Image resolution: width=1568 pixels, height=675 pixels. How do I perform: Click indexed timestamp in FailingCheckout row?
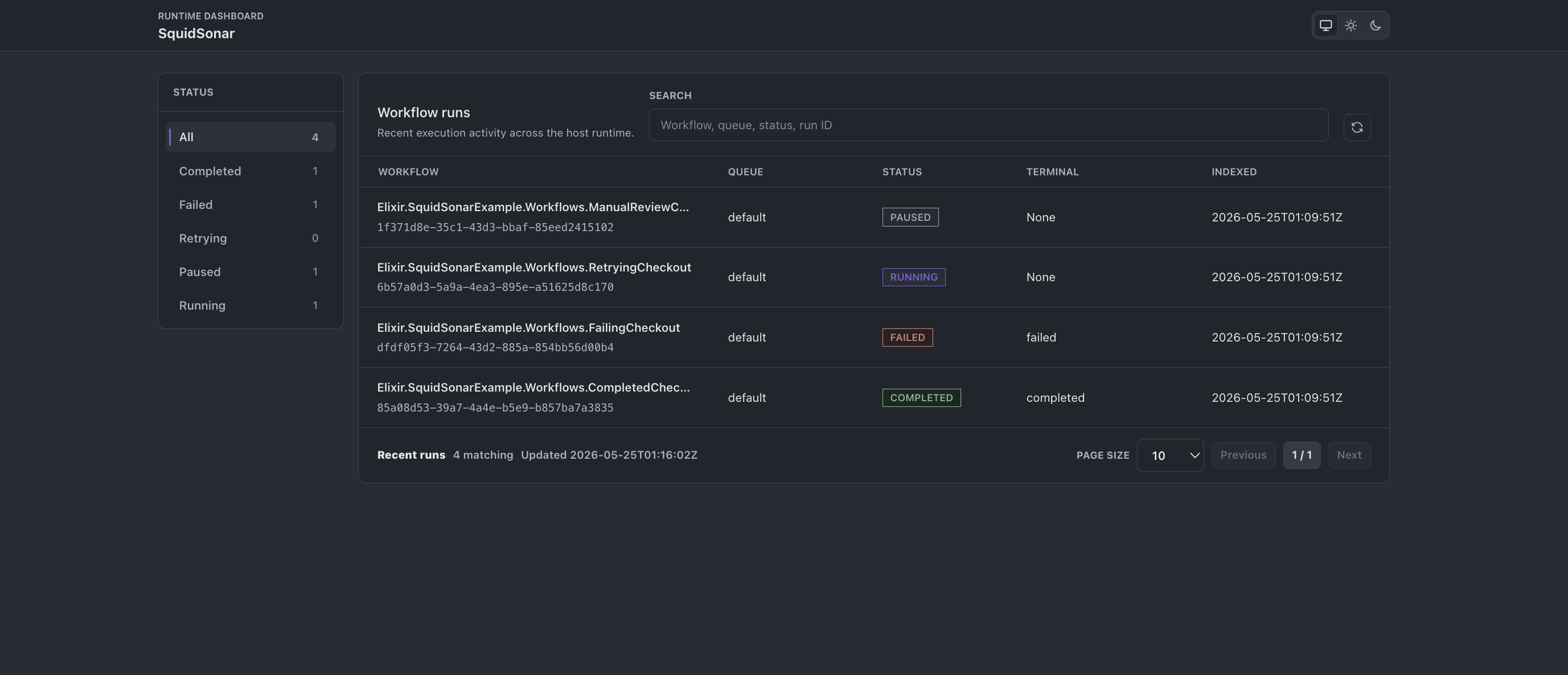coord(1276,337)
